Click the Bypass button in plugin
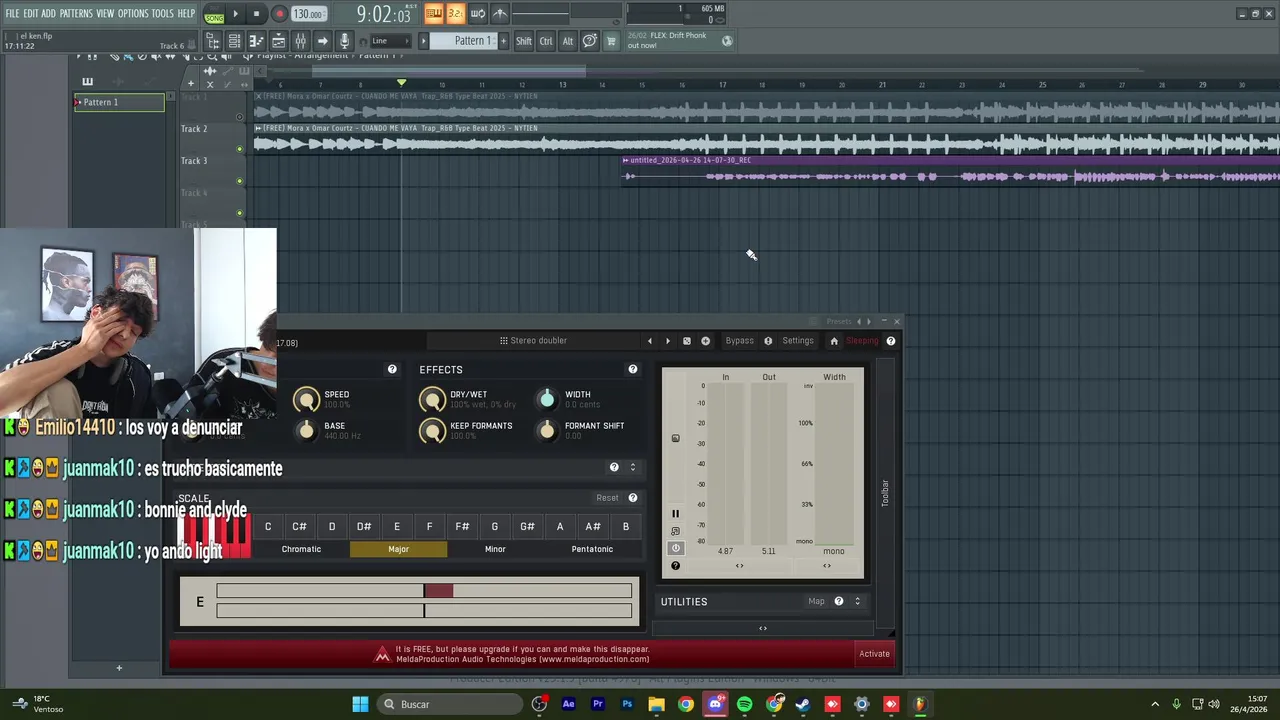 click(x=740, y=341)
